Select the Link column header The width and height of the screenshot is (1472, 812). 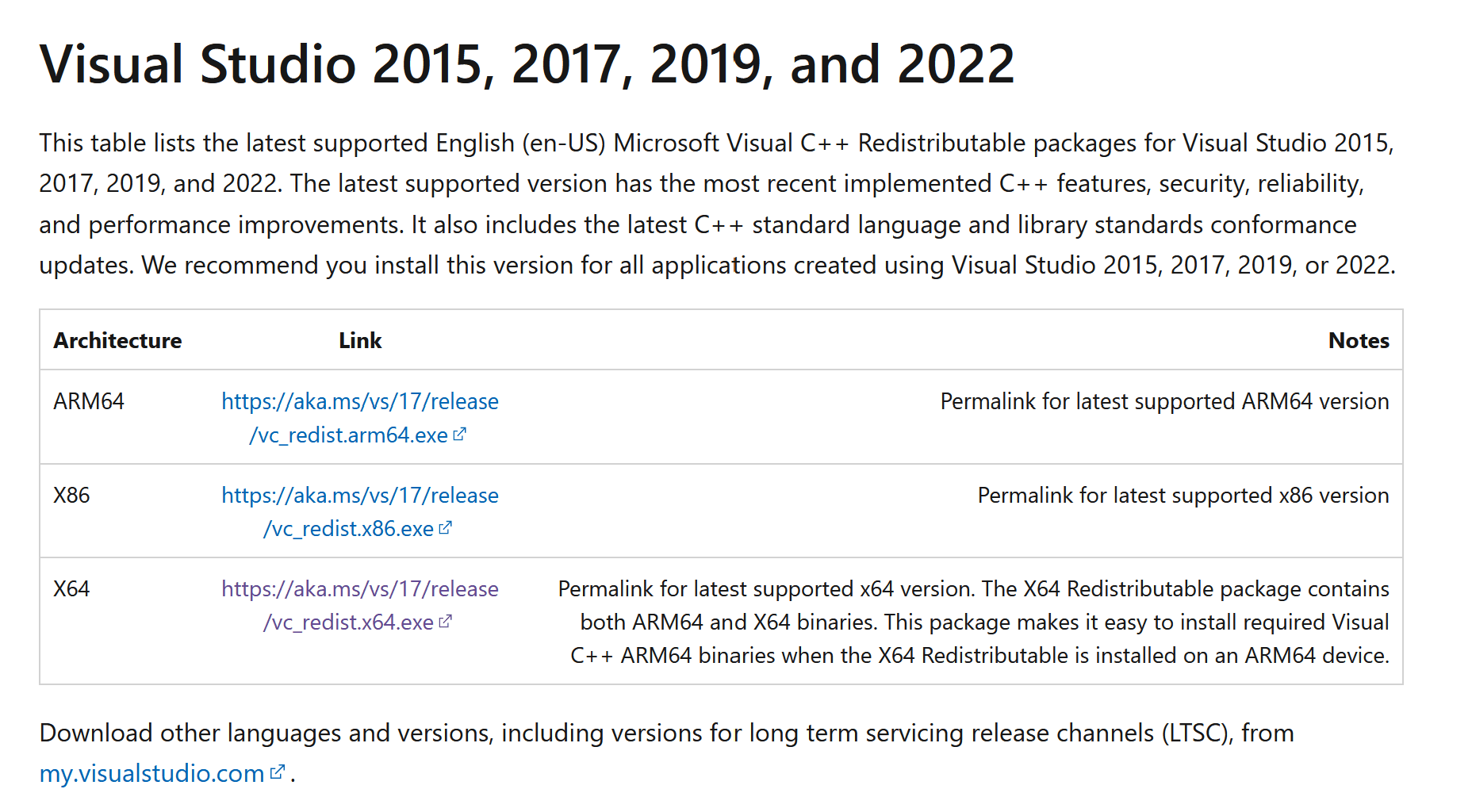tap(360, 340)
